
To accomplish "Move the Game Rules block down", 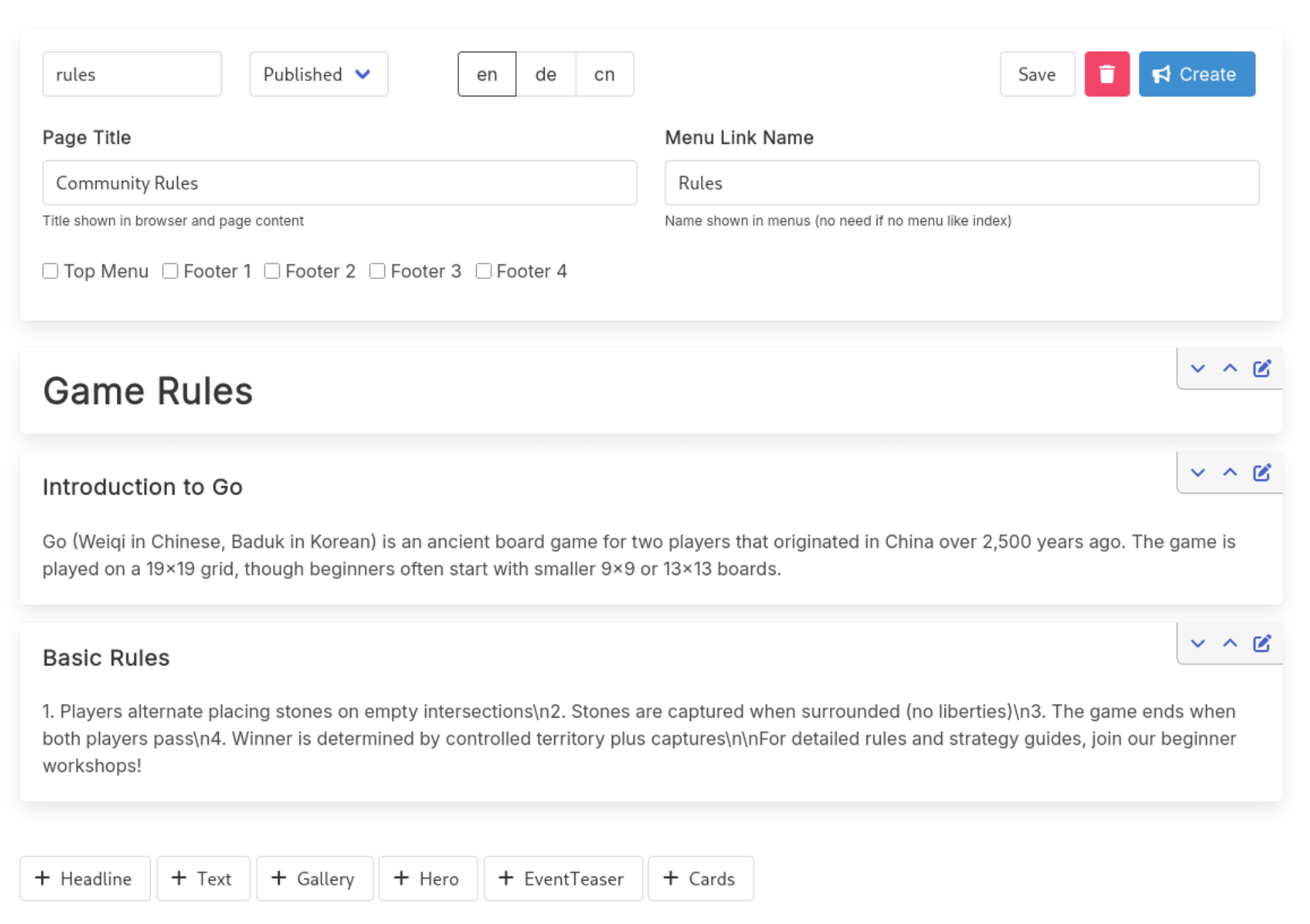I will point(1197,368).
